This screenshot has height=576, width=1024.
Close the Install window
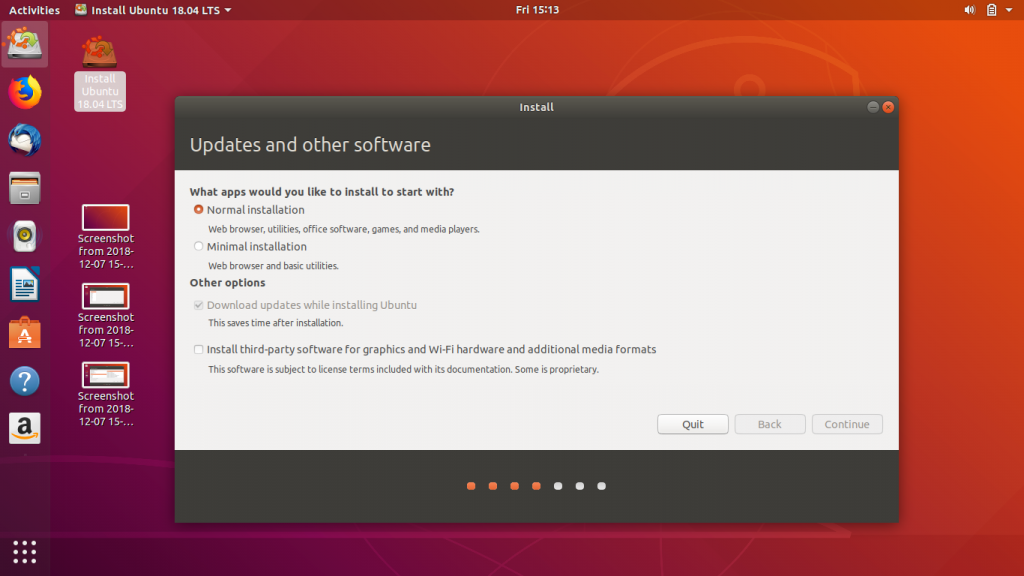click(888, 107)
